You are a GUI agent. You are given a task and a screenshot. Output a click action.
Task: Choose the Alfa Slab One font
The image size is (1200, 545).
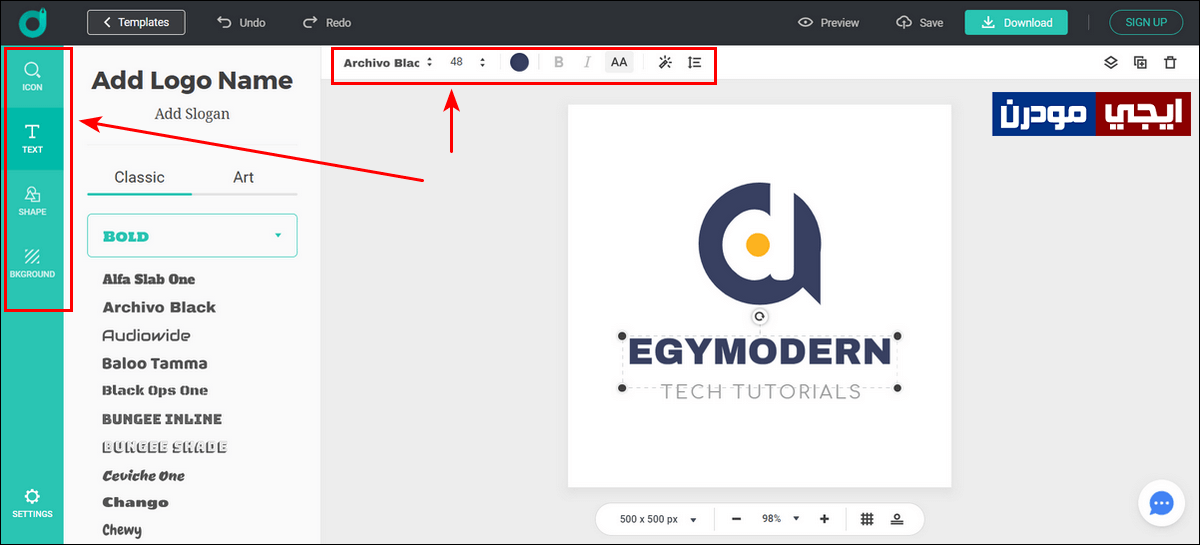tap(149, 279)
